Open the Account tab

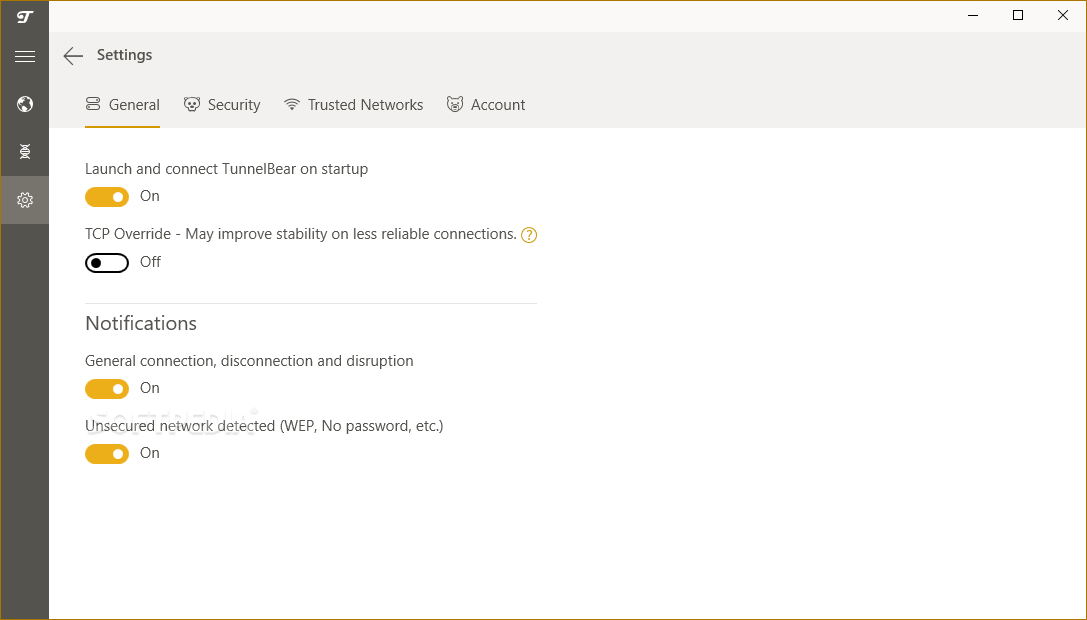pos(486,105)
